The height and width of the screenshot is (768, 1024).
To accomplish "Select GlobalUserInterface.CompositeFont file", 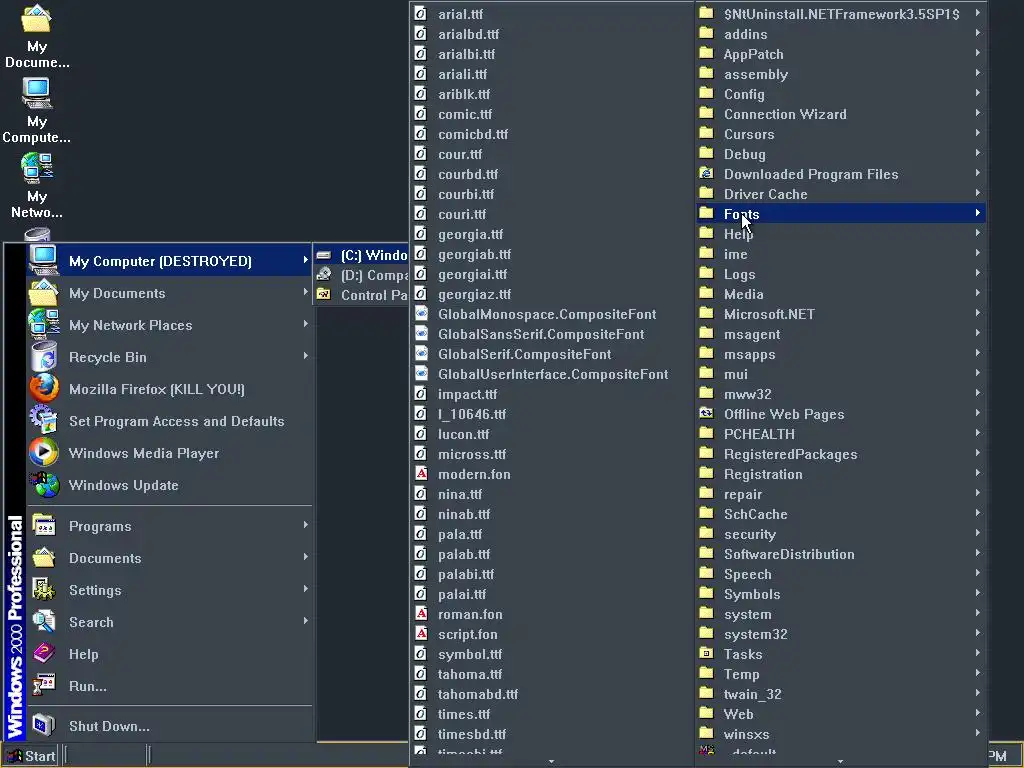I will click(552, 374).
